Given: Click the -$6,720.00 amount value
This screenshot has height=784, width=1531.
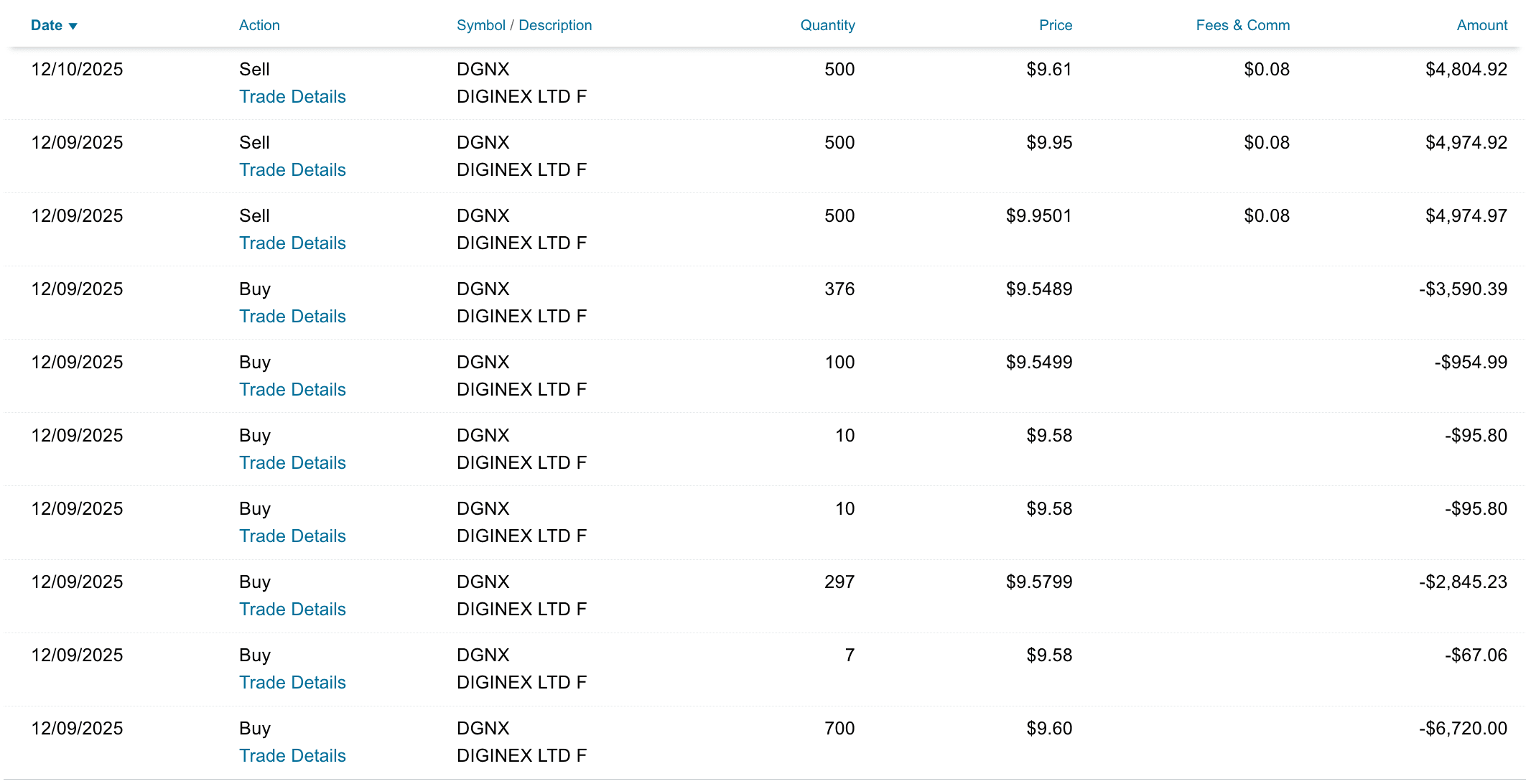Looking at the screenshot, I should coord(1463,729).
